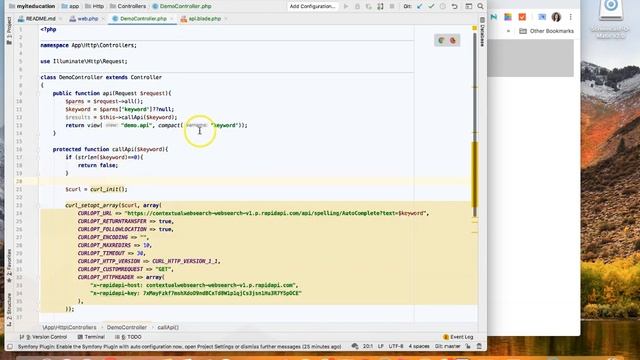Open in Chrome from editor browser popup

click(441, 40)
